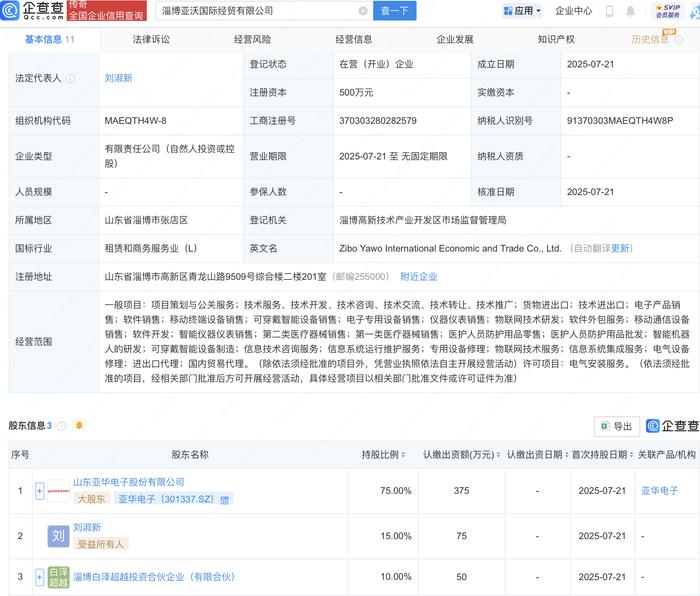Open 山东亚华电子股份有限公司 shareholder link
700x596 pixels.
[129, 482]
